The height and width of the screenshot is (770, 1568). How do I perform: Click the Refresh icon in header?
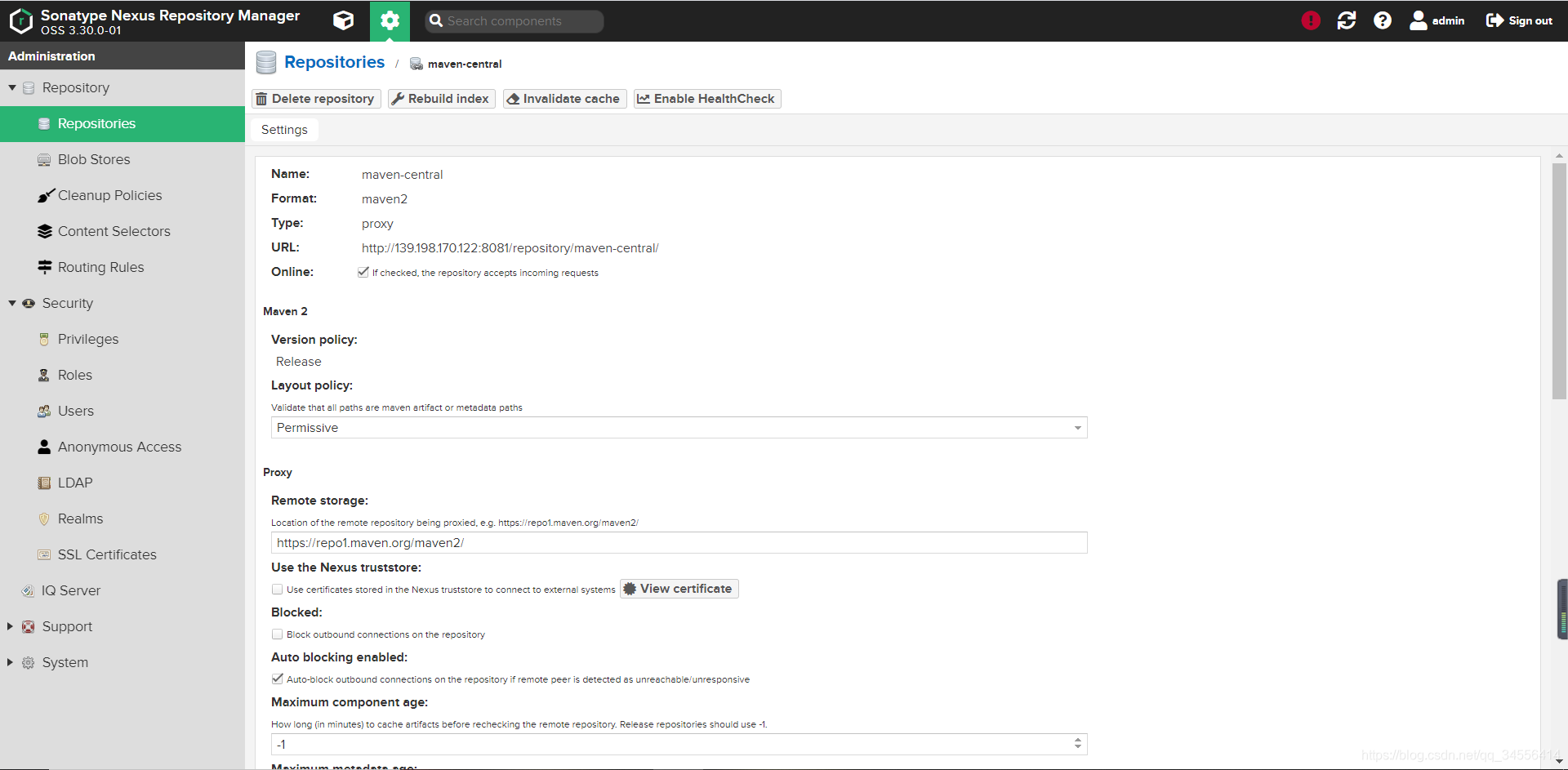click(1347, 20)
